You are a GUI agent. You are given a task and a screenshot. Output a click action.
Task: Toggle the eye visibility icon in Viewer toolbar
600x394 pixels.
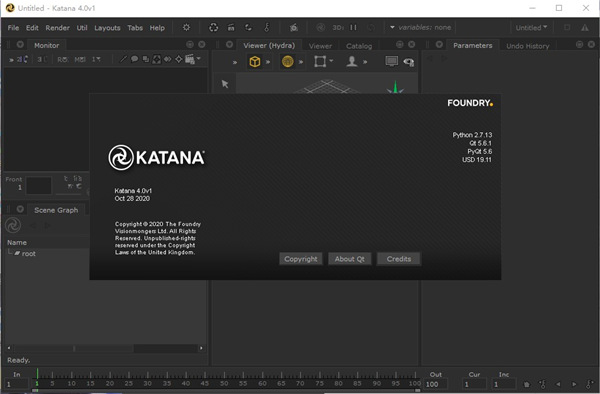click(x=409, y=62)
